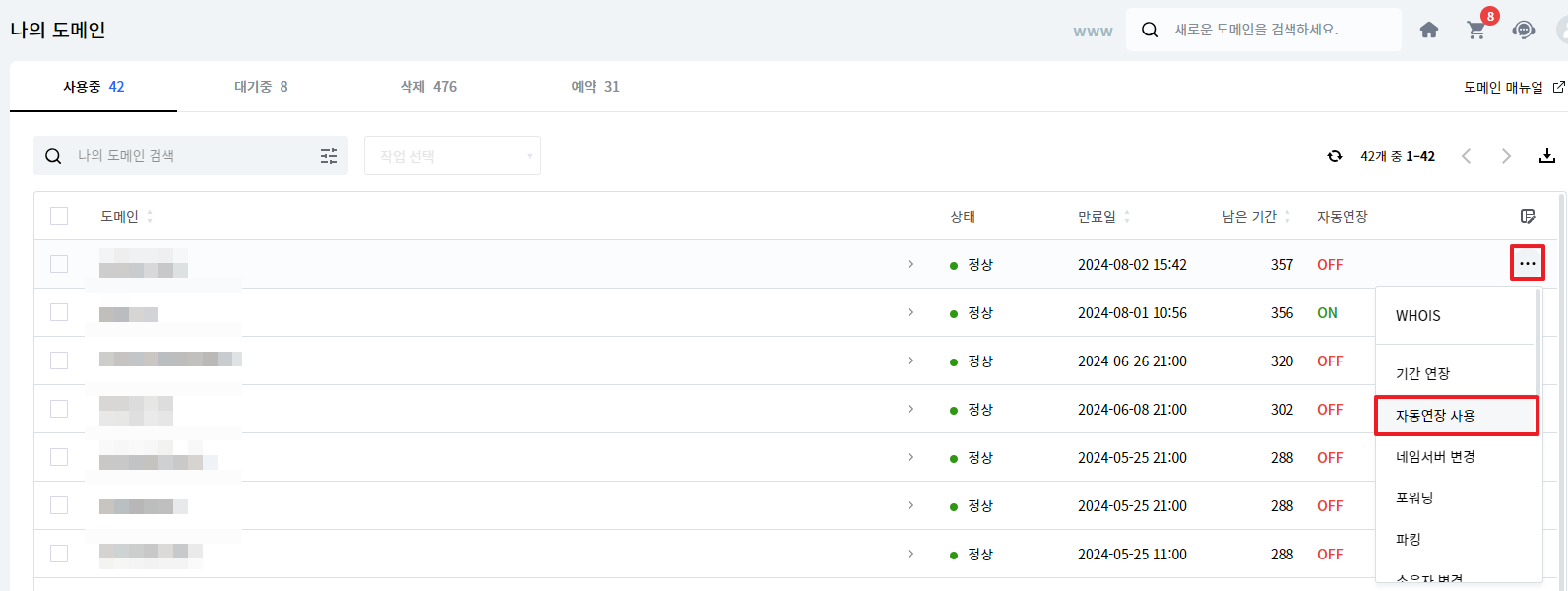Toggle ON auto-renewal for 356-day domain
Viewport: 1568px width, 591px height.
[1327, 313]
